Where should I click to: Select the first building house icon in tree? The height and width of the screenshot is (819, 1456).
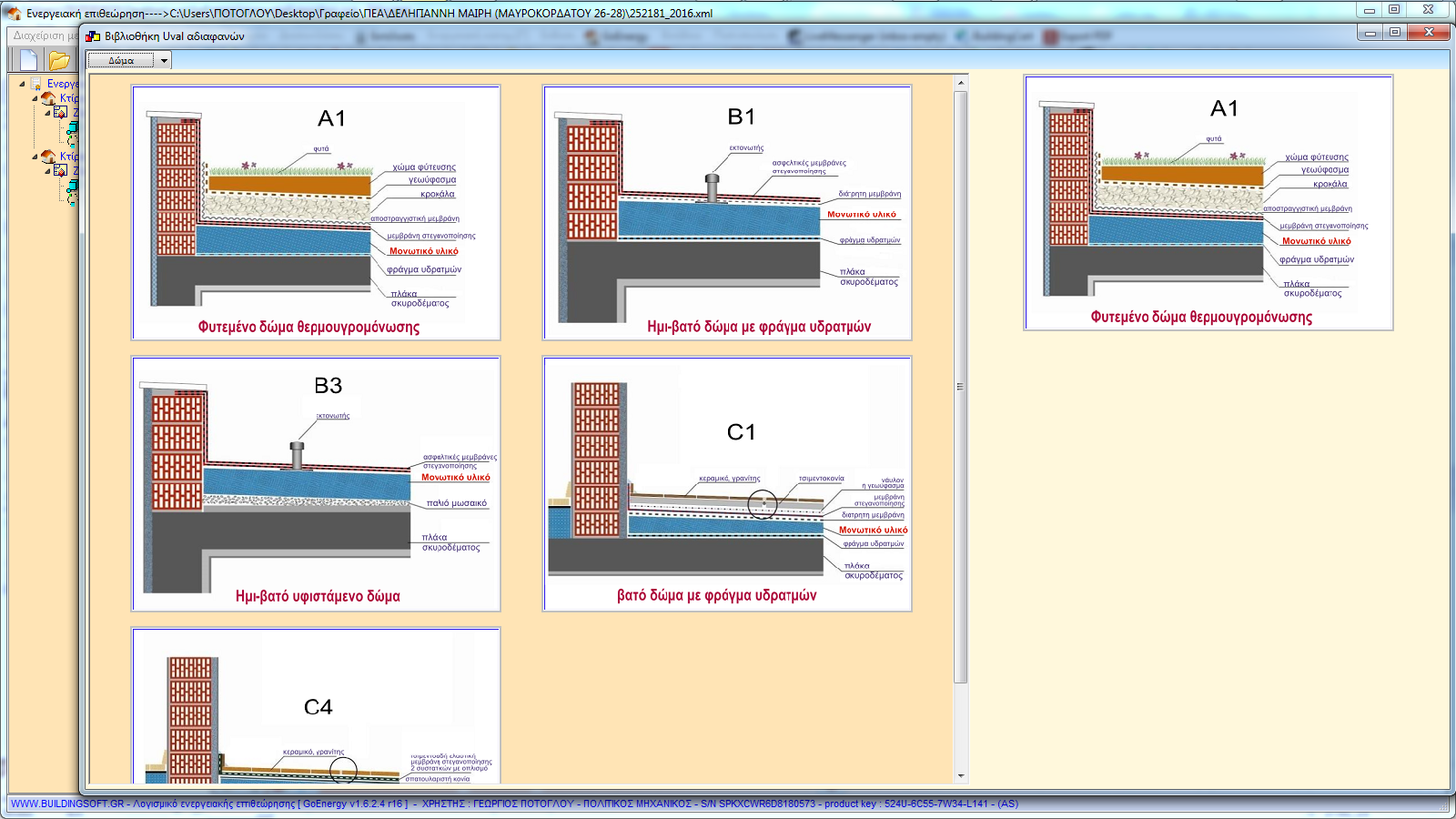pos(48,98)
